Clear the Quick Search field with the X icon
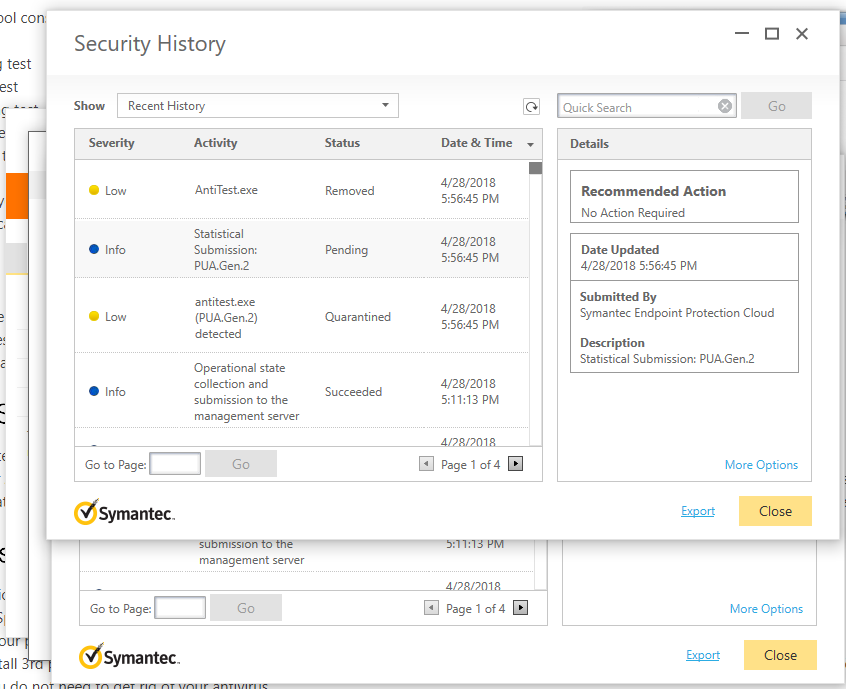Viewport: 846px width, 689px height. point(725,107)
